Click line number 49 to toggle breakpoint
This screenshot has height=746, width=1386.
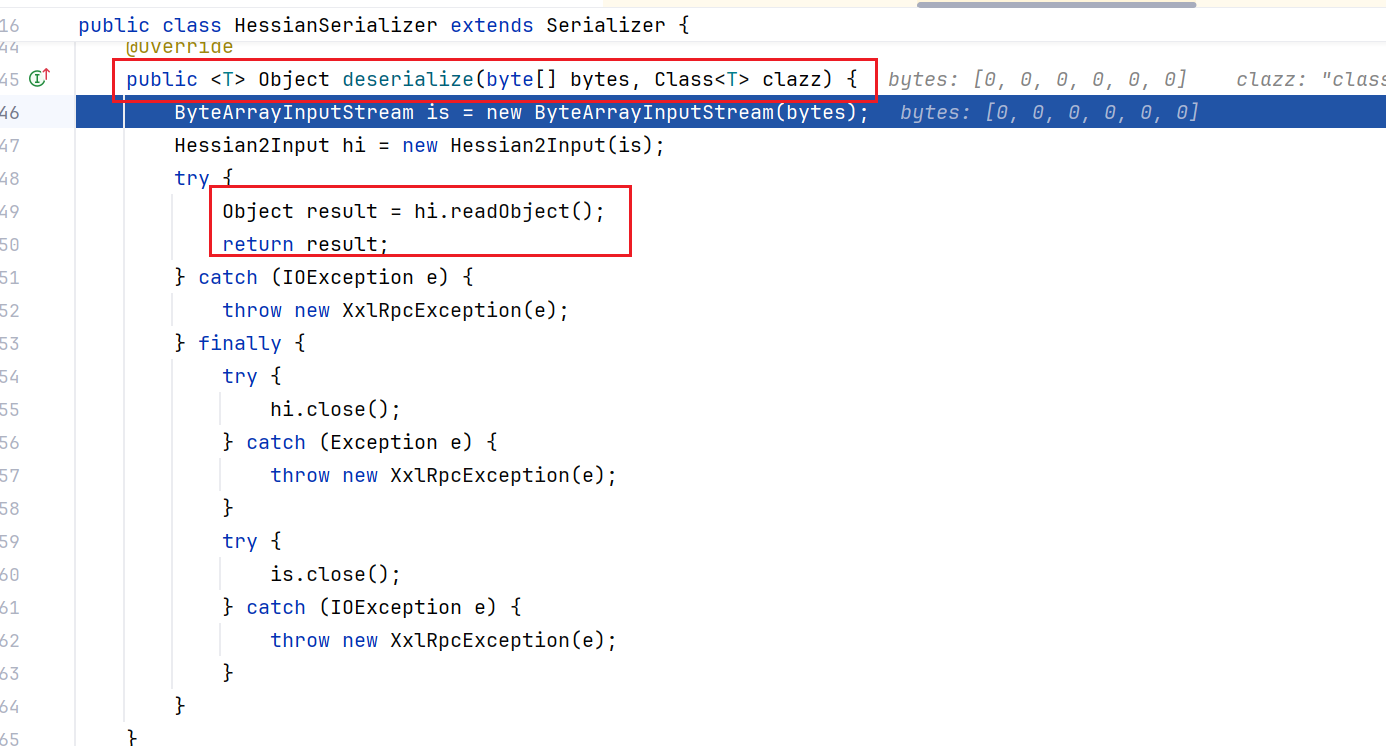[10, 211]
